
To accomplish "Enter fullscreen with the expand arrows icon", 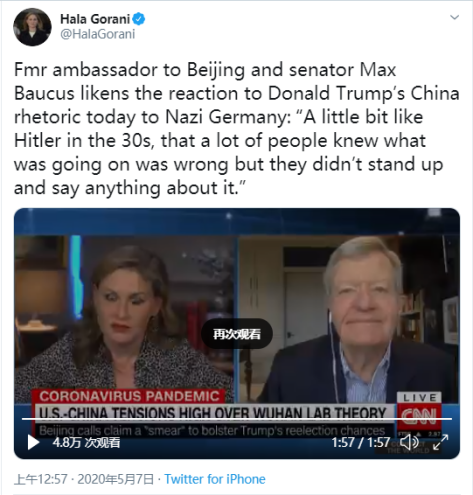I will (440, 442).
